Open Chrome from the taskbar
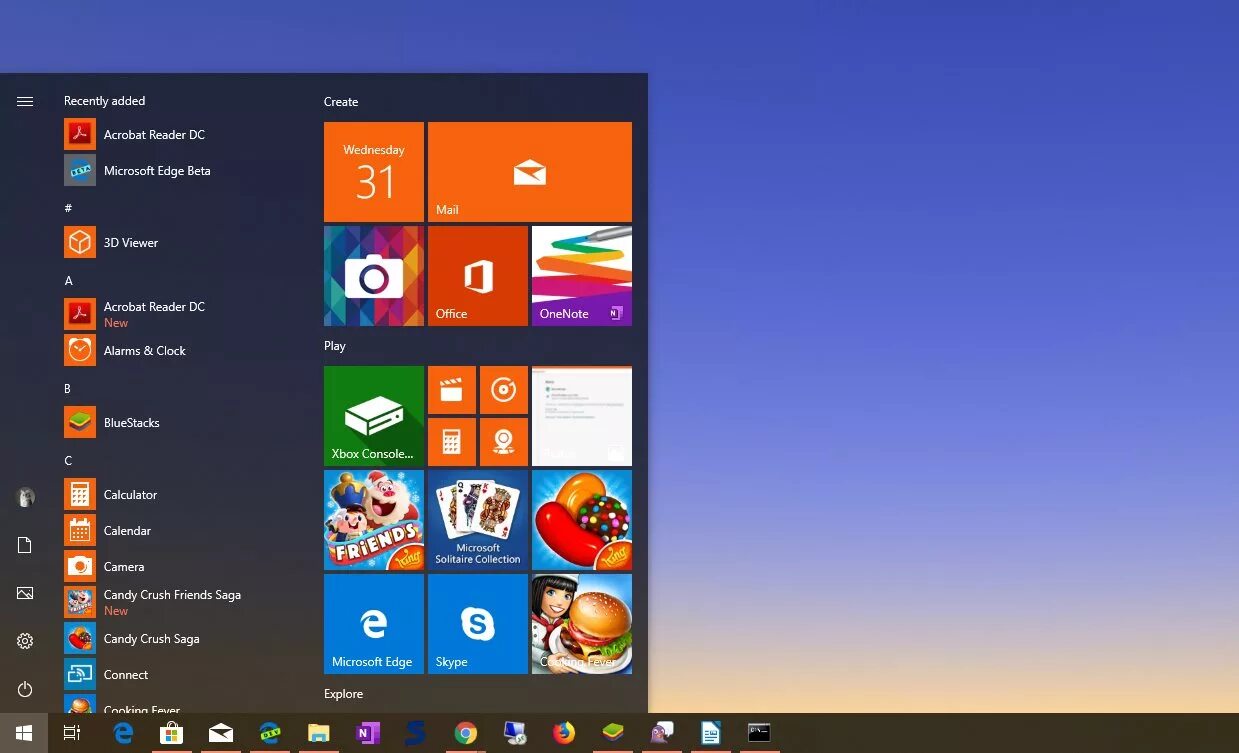The image size is (1239, 753). 466,732
